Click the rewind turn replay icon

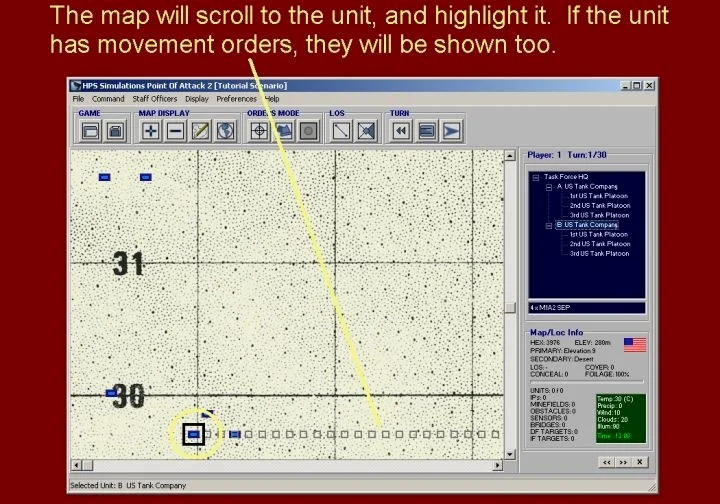(401, 131)
